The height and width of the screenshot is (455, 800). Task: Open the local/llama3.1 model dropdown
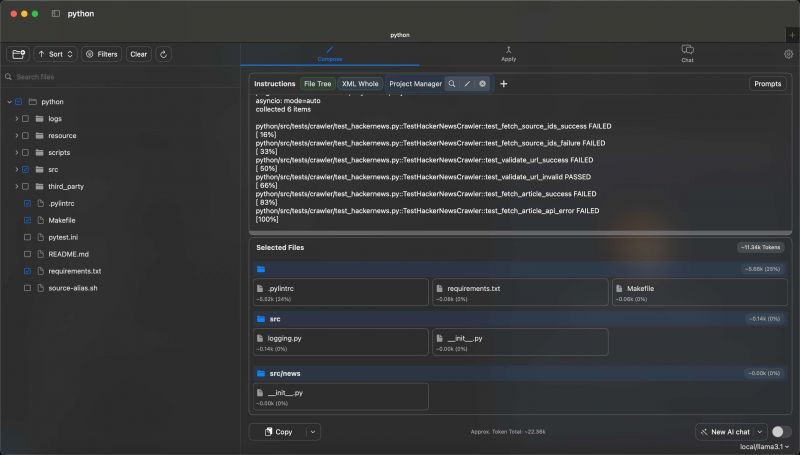(764, 447)
